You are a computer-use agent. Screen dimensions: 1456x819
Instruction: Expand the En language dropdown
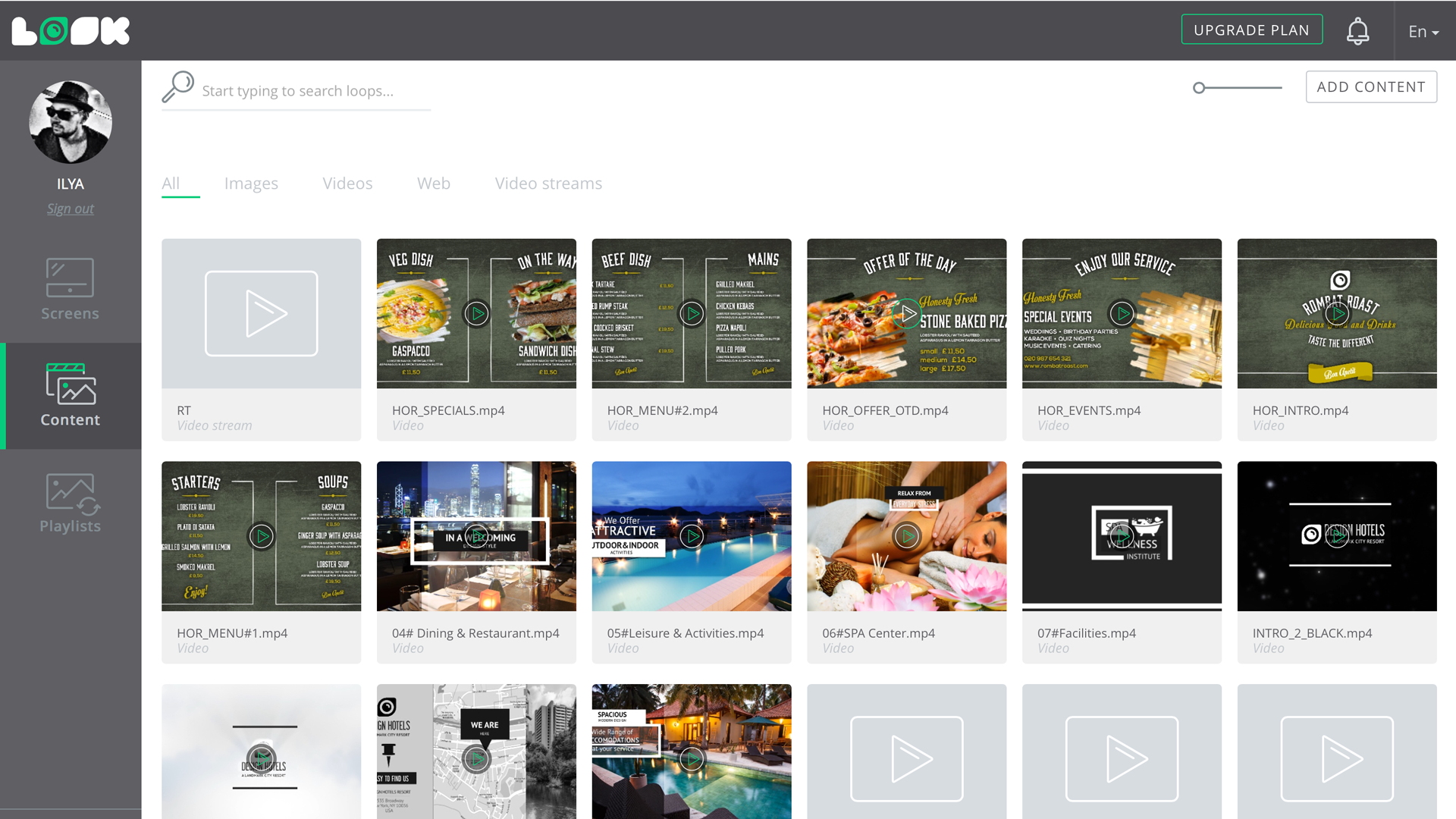click(1423, 32)
